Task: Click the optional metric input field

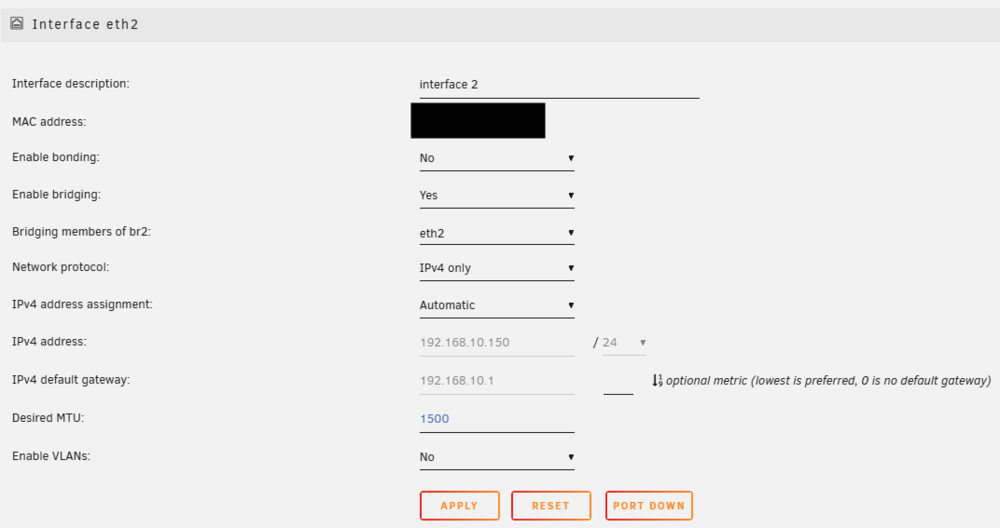Action: pyautogui.click(x=618, y=383)
